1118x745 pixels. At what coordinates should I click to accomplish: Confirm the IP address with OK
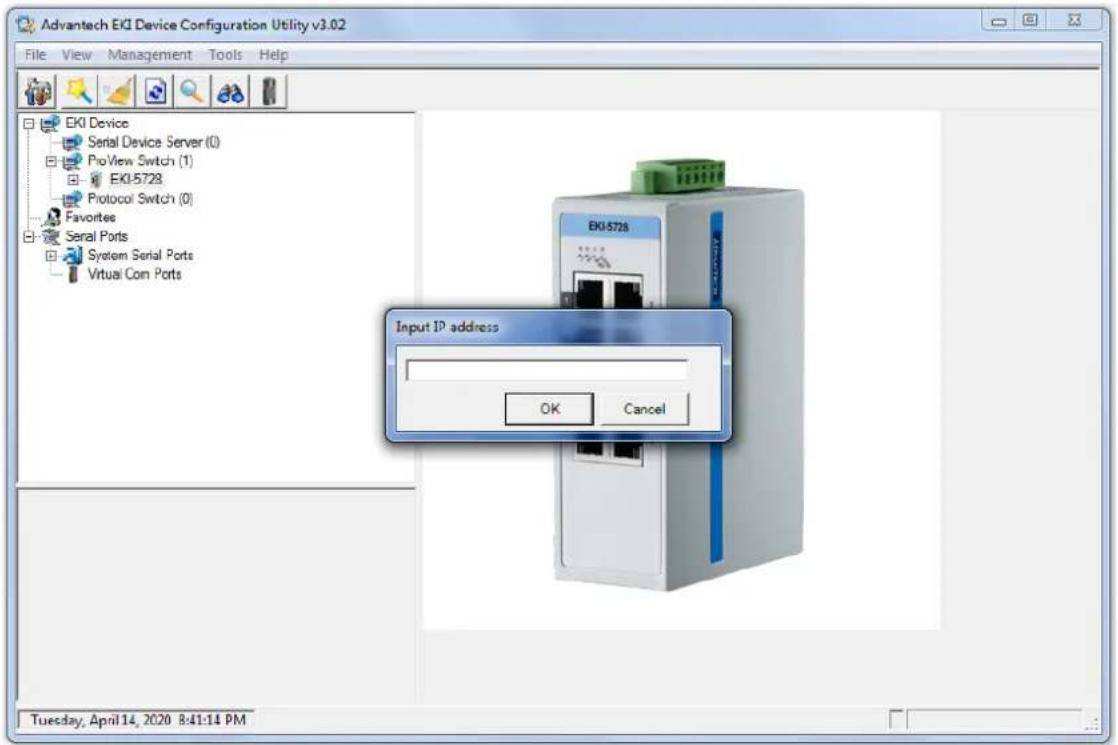point(549,409)
